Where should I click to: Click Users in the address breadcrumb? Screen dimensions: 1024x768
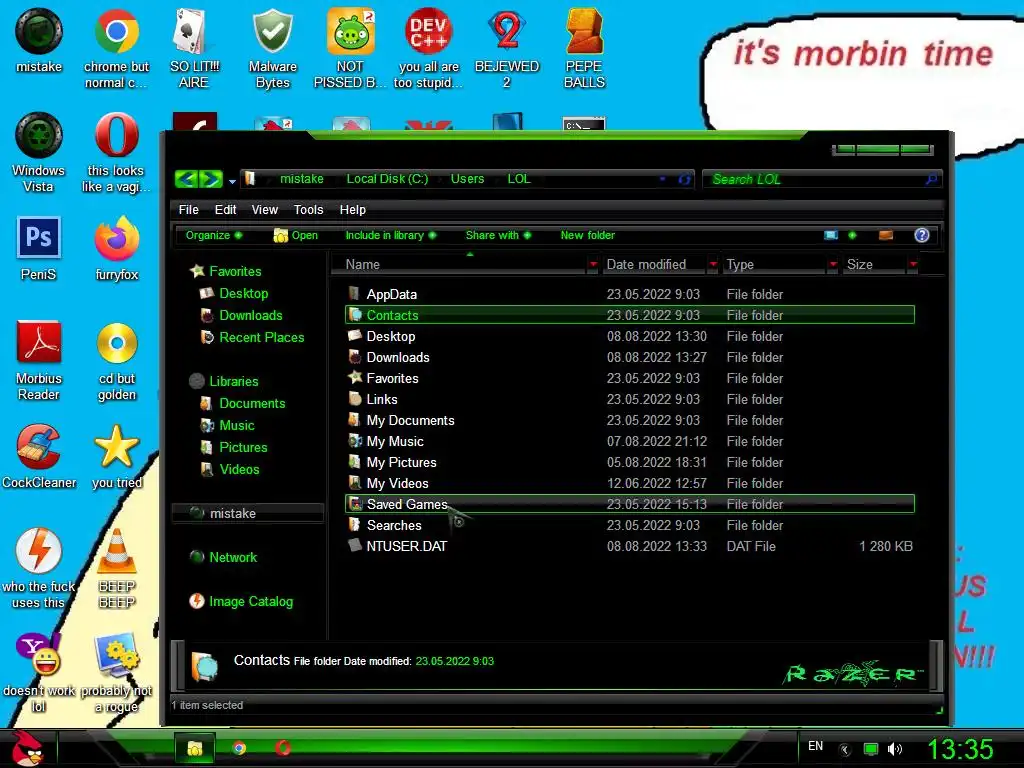point(468,179)
